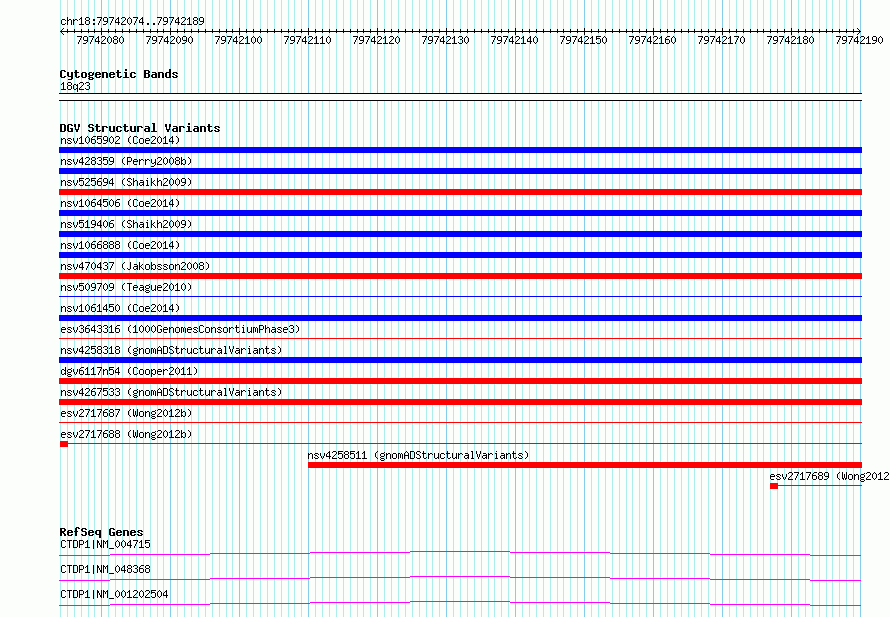The image size is (890, 617).
Task: Click ruler position 79742160
Action: 652,40
